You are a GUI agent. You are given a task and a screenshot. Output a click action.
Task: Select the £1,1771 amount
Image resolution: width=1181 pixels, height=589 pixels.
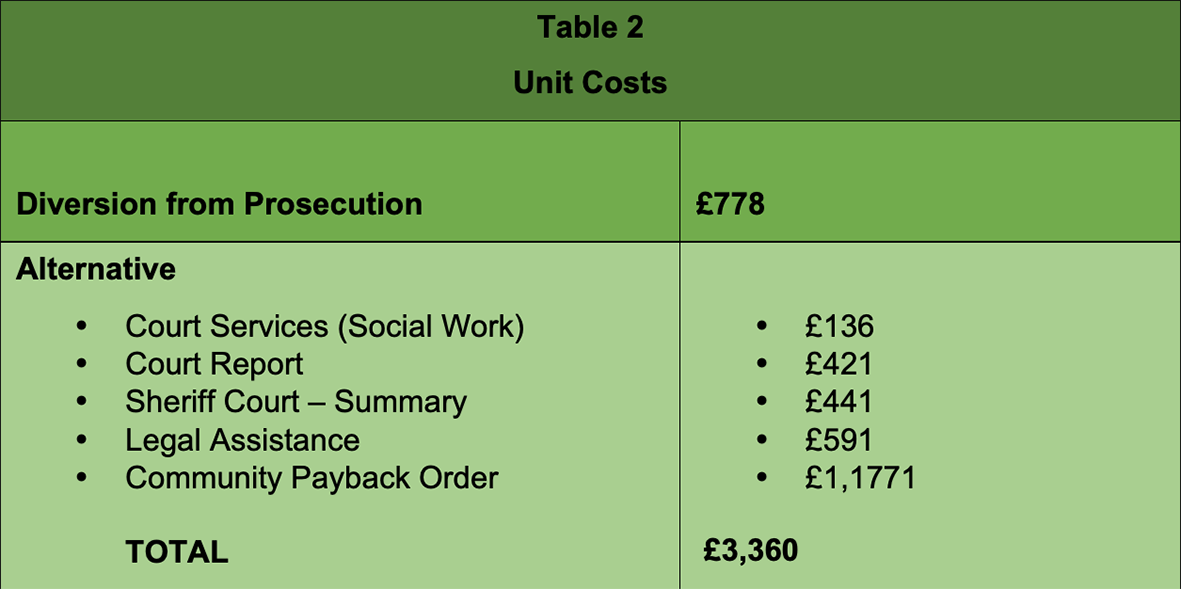point(860,478)
